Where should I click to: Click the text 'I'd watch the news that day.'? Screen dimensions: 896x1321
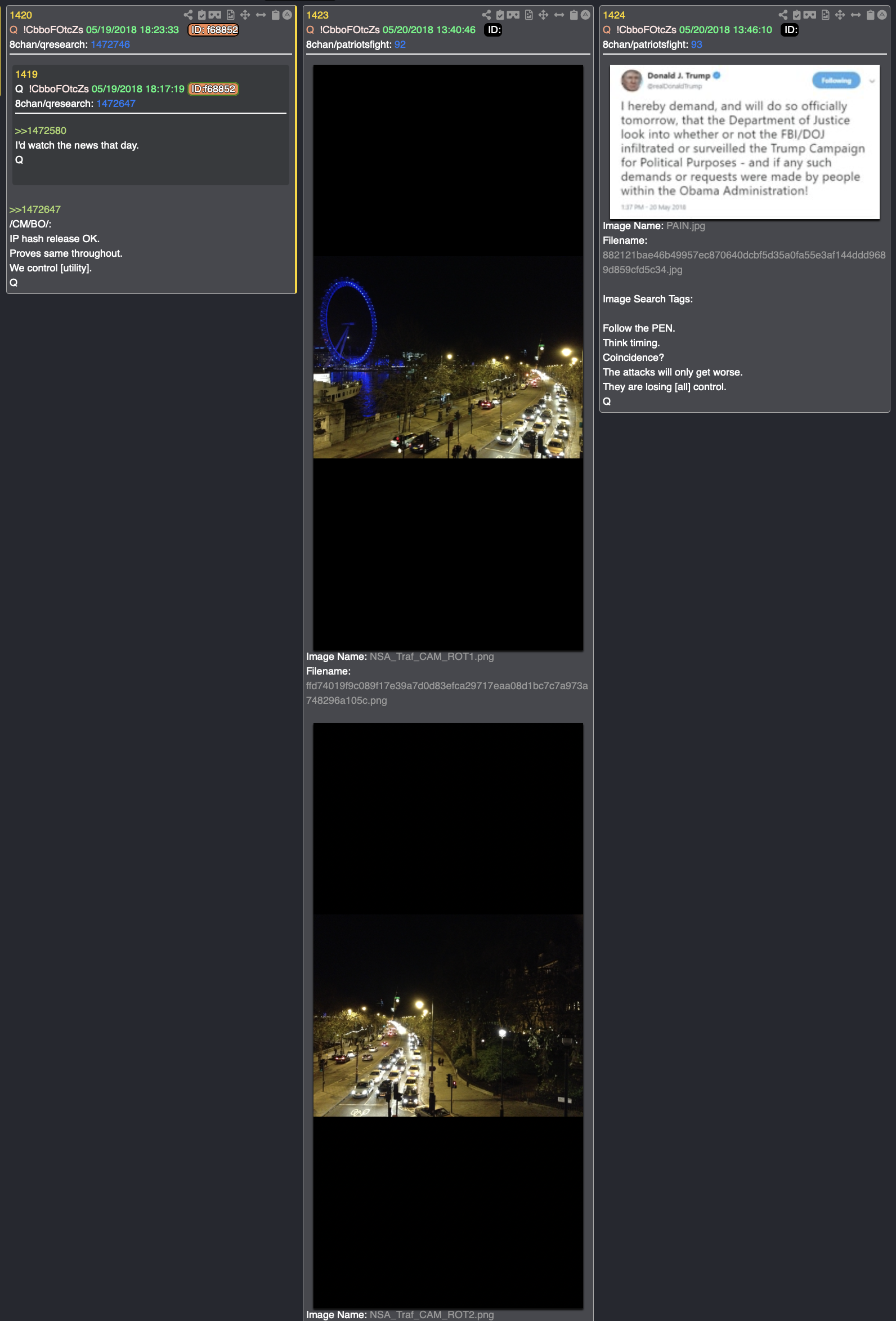[77, 145]
